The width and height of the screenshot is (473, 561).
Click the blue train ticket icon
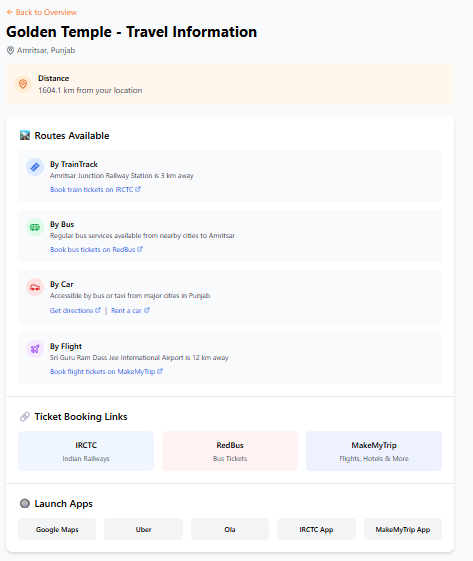(x=35, y=167)
